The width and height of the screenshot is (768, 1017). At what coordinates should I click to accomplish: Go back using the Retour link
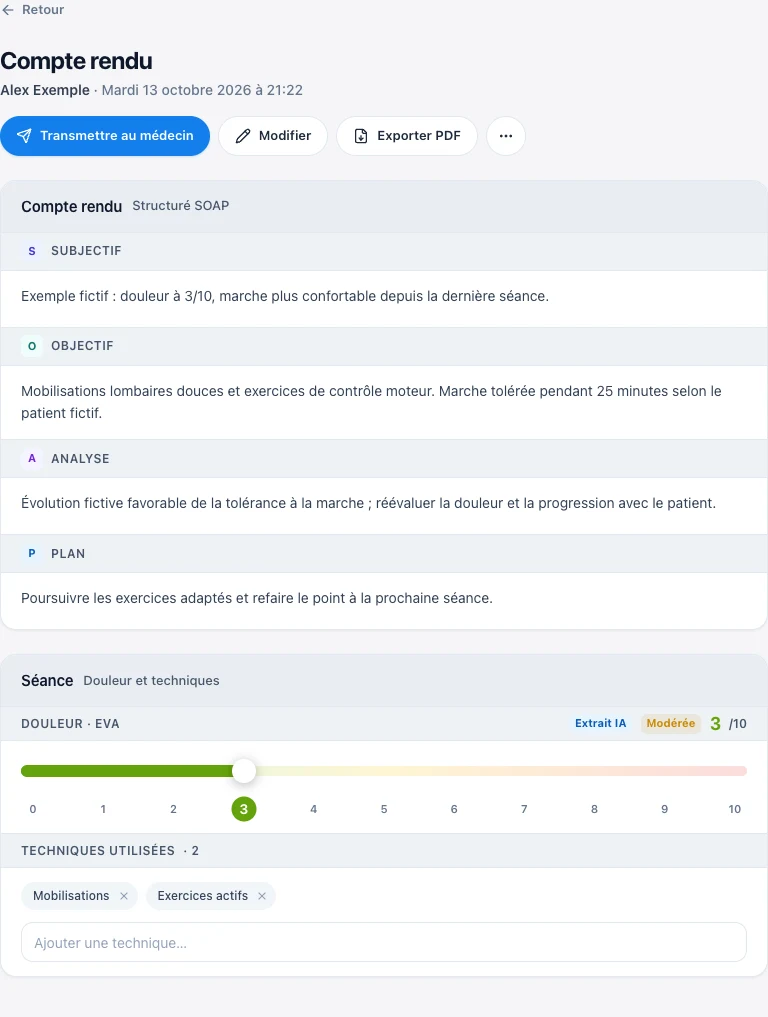[x=33, y=10]
